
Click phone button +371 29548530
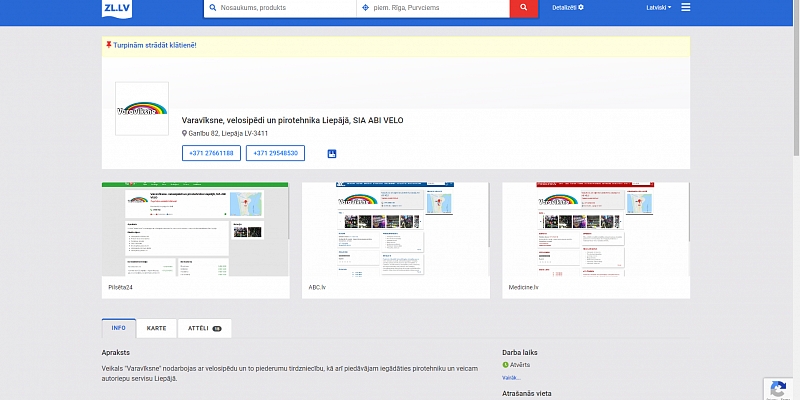tap(275, 153)
